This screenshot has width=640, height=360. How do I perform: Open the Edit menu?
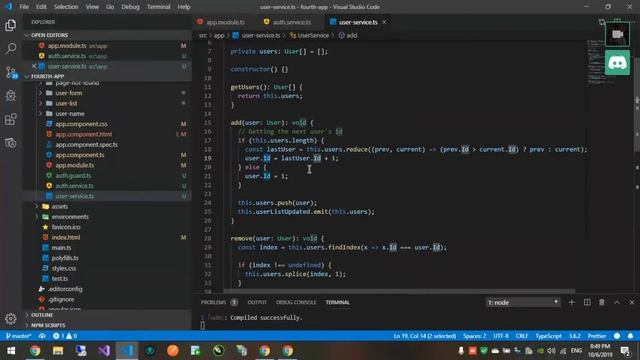[x=41, y=7]
